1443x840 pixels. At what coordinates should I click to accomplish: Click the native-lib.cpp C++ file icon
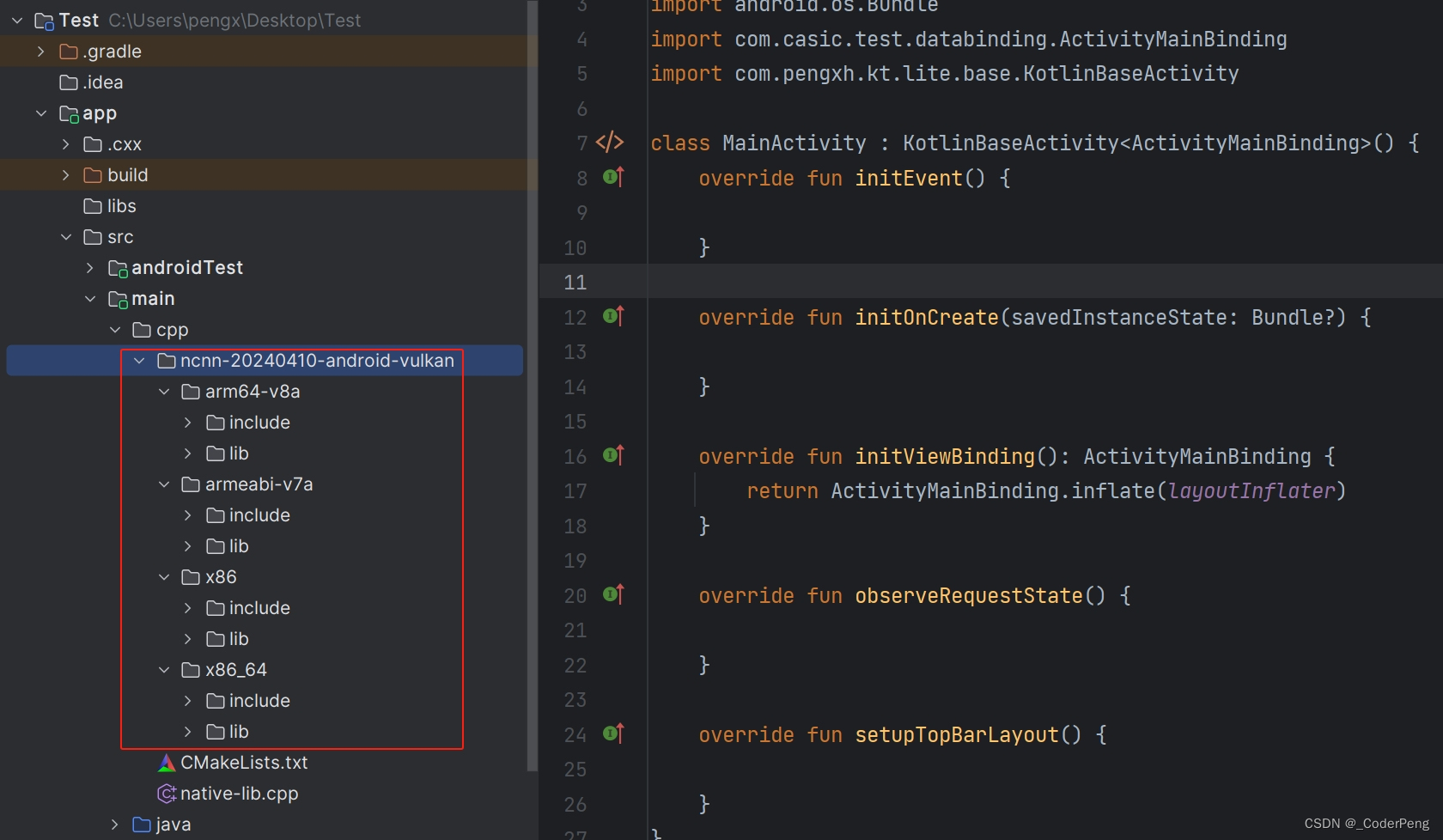(x=167, y=794)
